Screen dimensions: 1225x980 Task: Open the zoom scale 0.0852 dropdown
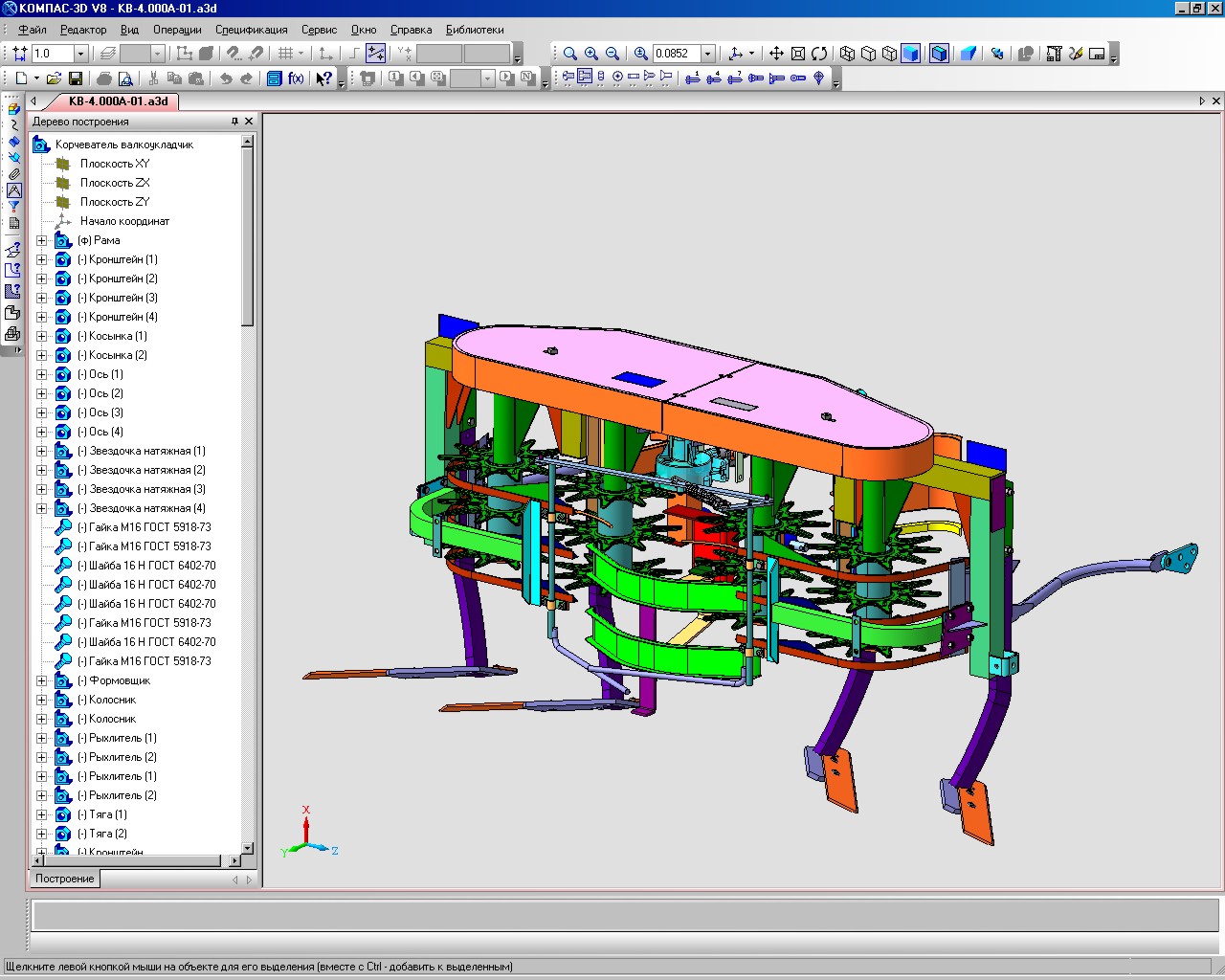[x=708, y=54]
